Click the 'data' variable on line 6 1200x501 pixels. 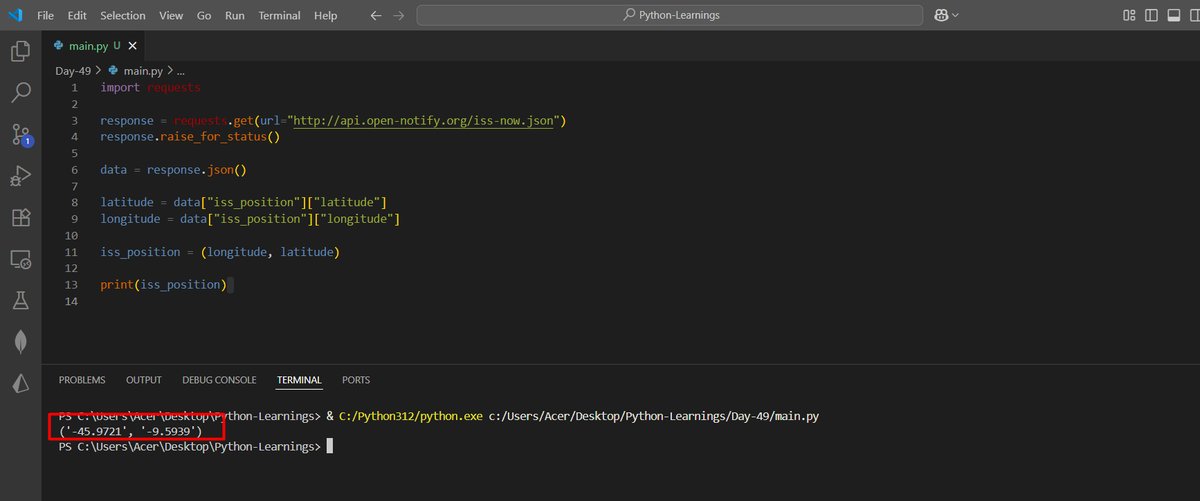pos(114,170)
